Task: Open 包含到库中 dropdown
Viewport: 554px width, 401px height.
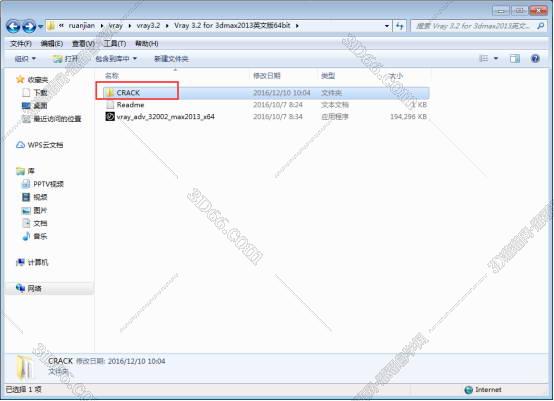Action: (116, 59)
